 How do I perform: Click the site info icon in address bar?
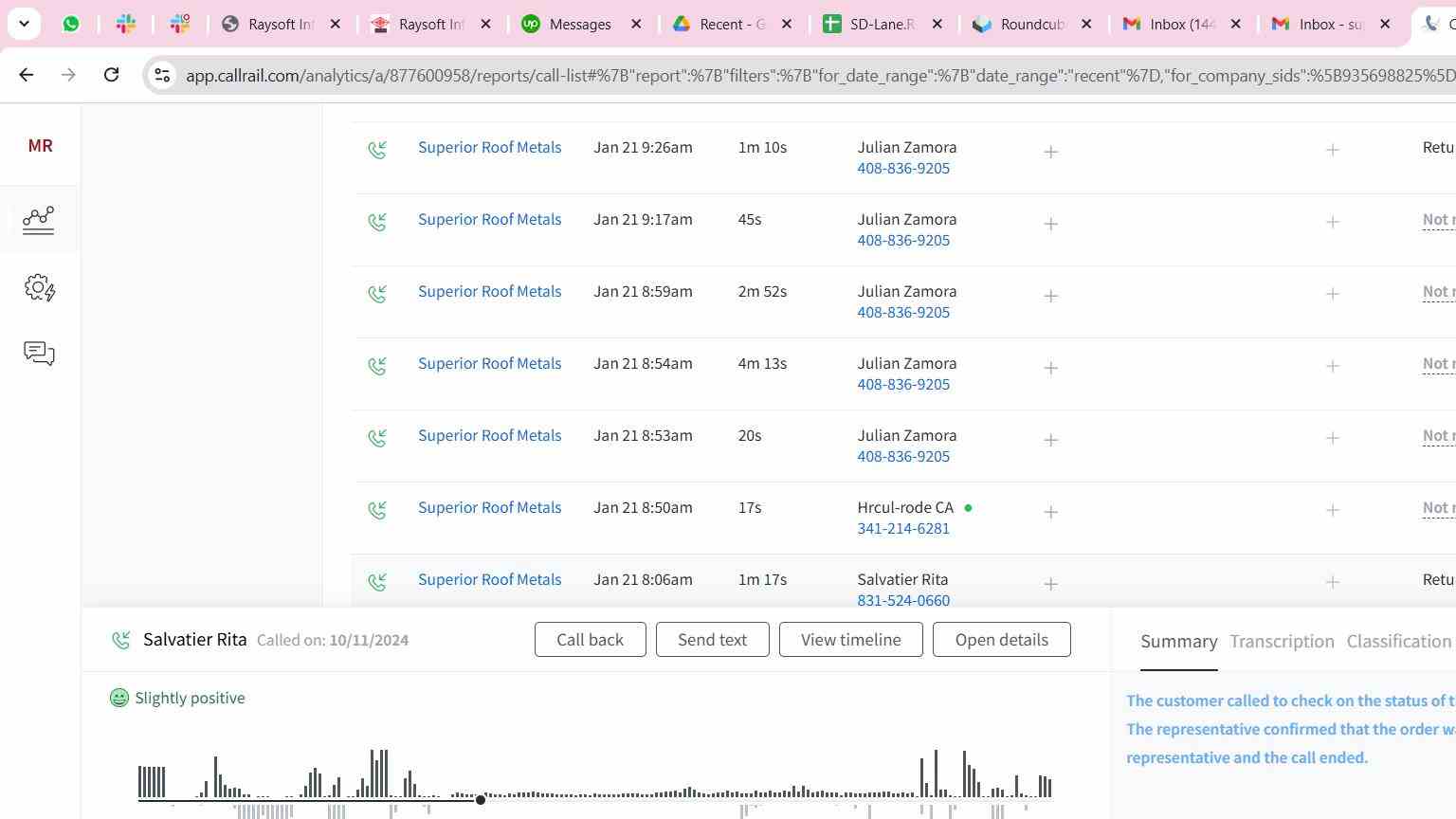[162, 75]
